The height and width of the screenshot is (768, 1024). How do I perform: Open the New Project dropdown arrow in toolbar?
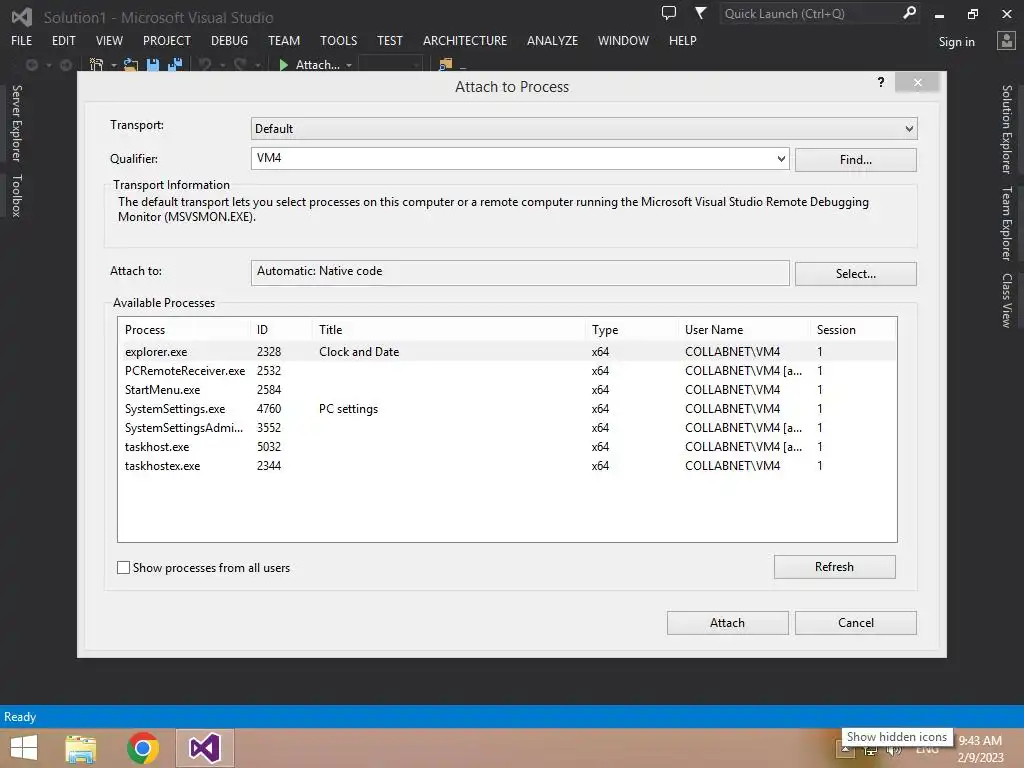click(x=114, y=65)
